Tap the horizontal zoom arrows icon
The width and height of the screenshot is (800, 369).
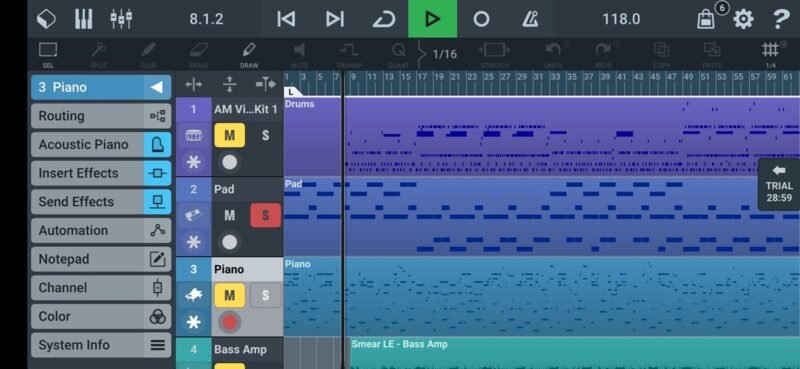click(193, 84)
